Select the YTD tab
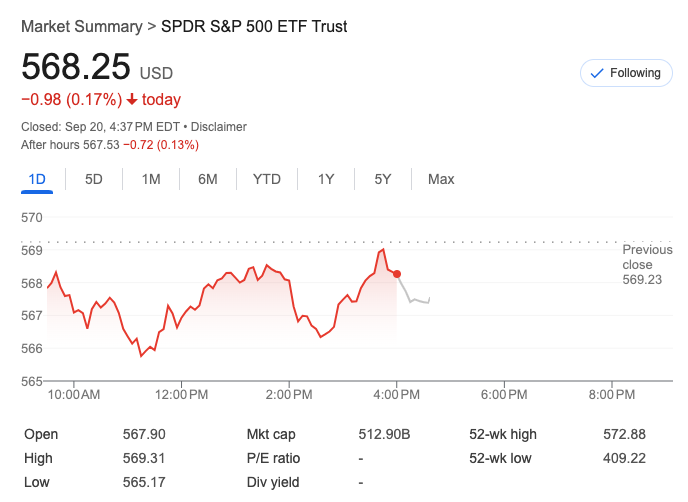Screen dimensions: 688x502 click(x=267, y=179)
